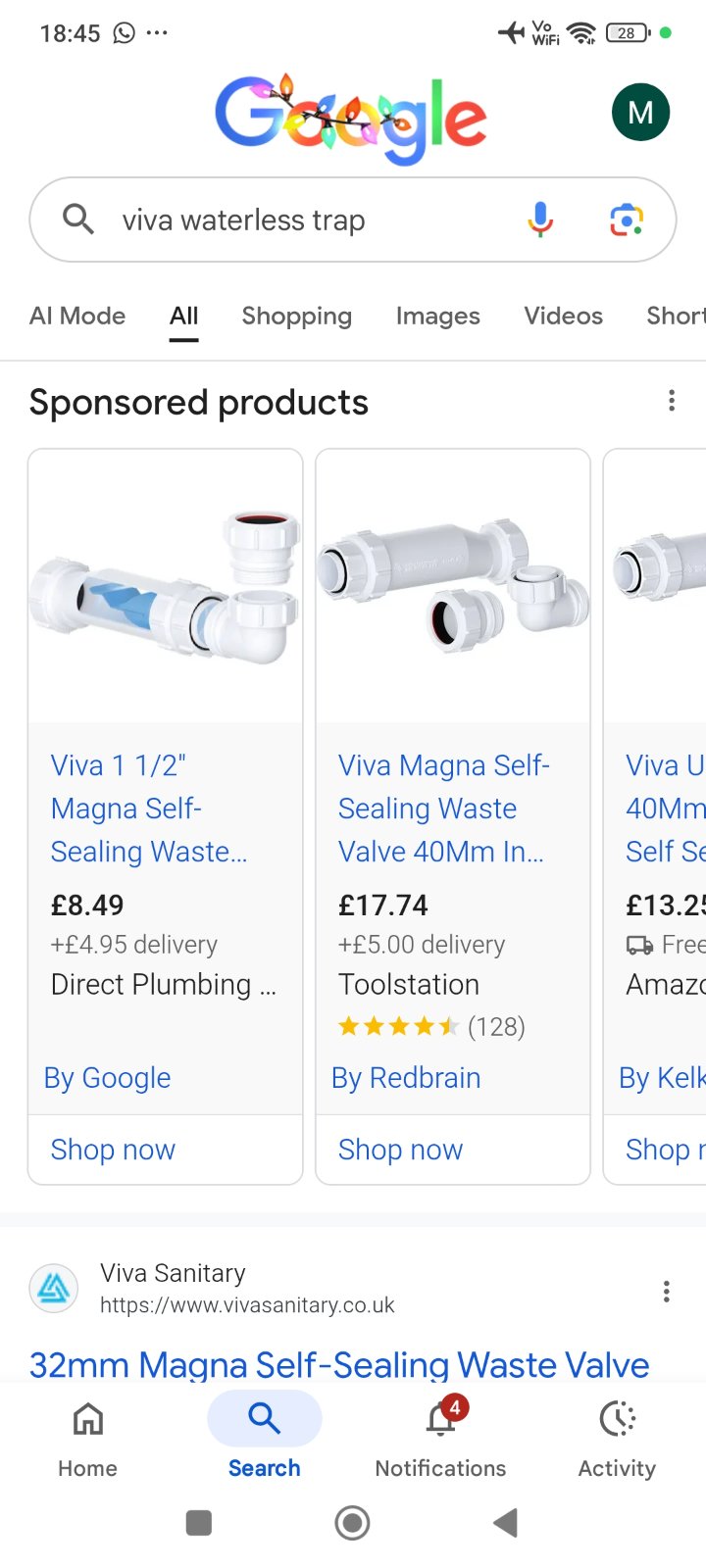Open Google Lens camera search
The width and height of the screenshot is (706, 1568).
pos(627,220)
